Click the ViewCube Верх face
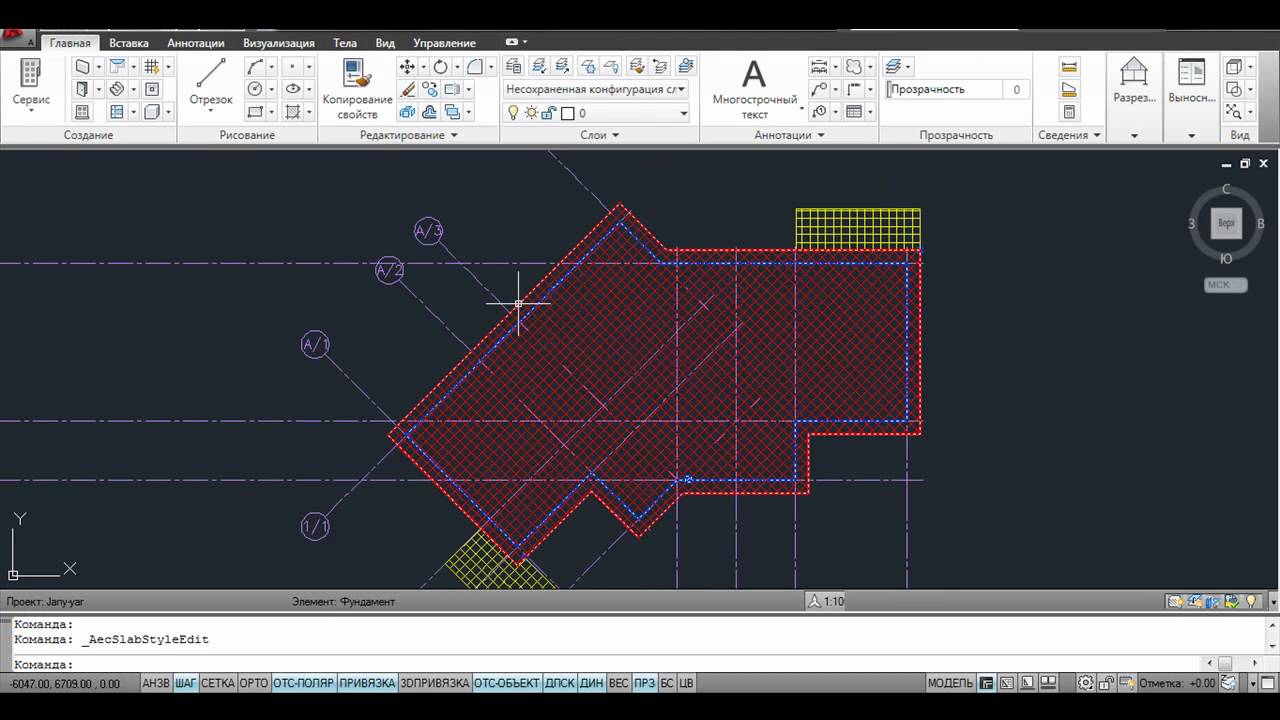This screenshot has width=1280, height=720. [1226, 223]
